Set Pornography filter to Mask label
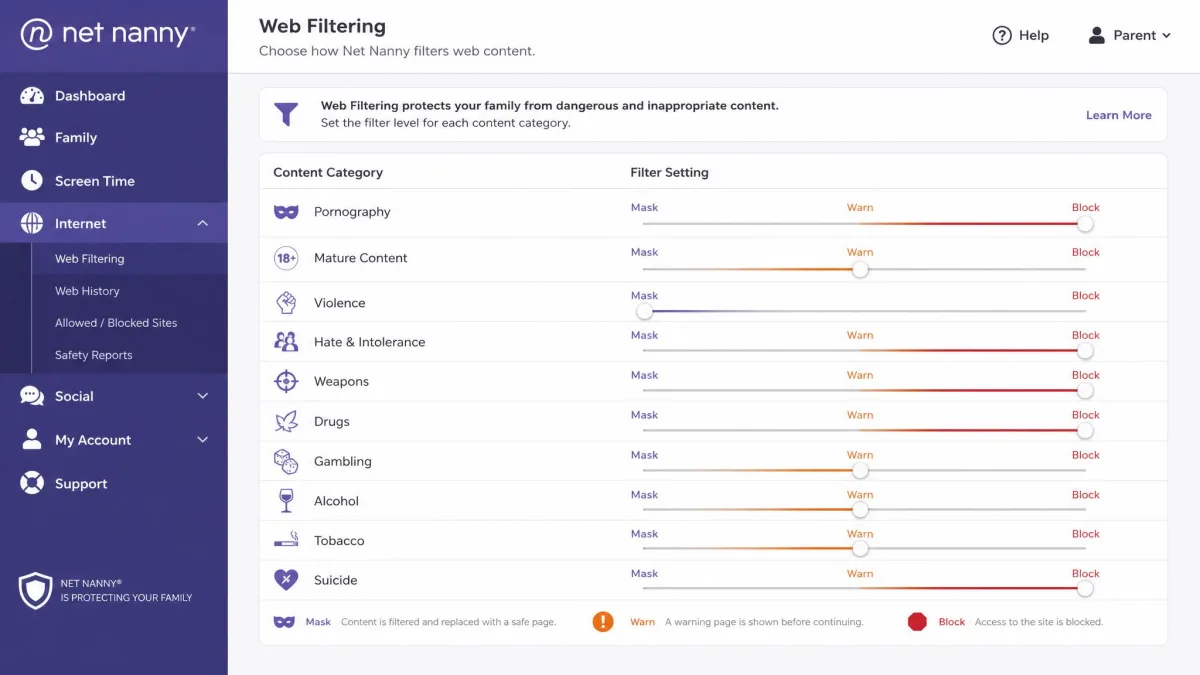Image resolution: width=1200 pixels, height=675 pixels. 644,208
